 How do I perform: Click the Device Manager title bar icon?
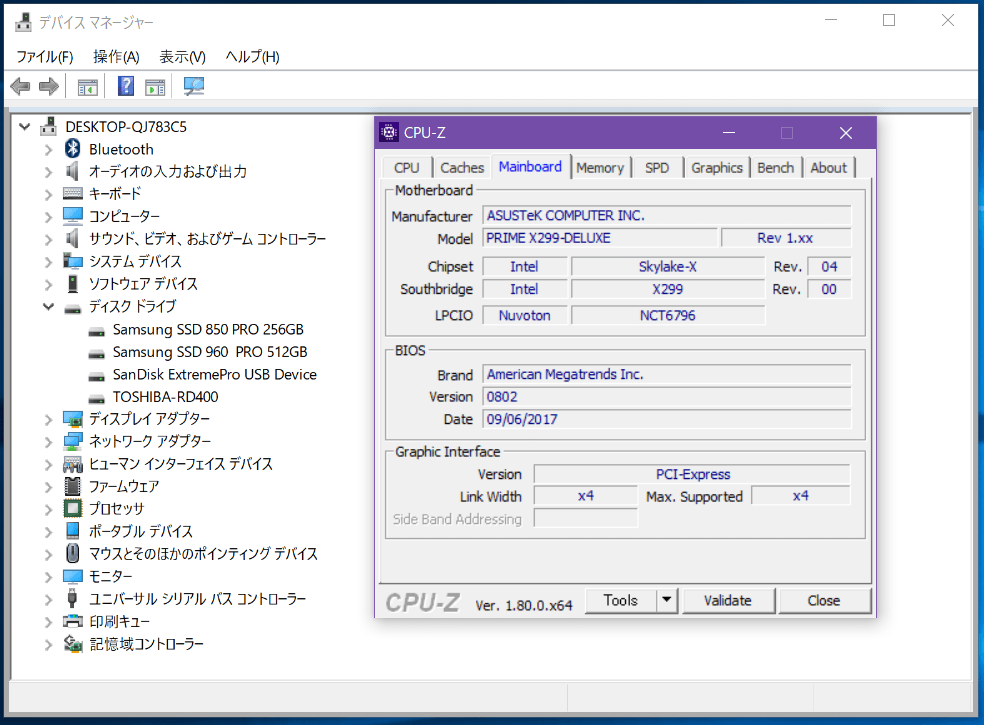(x=23, y=22)
